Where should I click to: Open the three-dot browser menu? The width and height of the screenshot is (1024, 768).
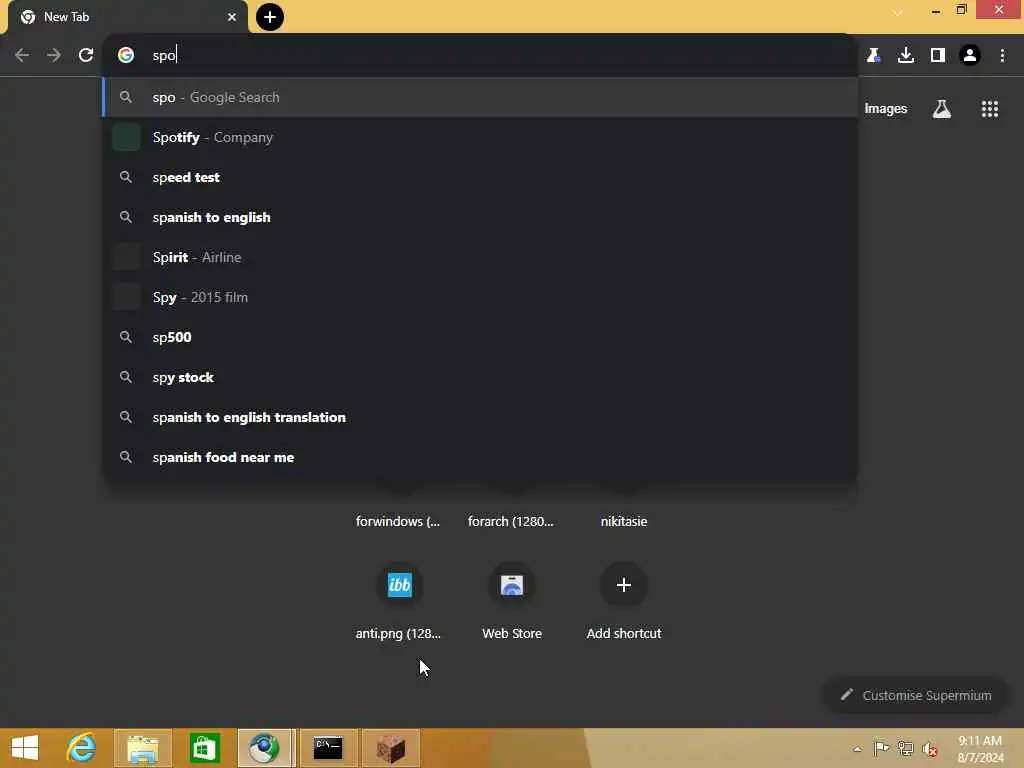point(1002,55)
